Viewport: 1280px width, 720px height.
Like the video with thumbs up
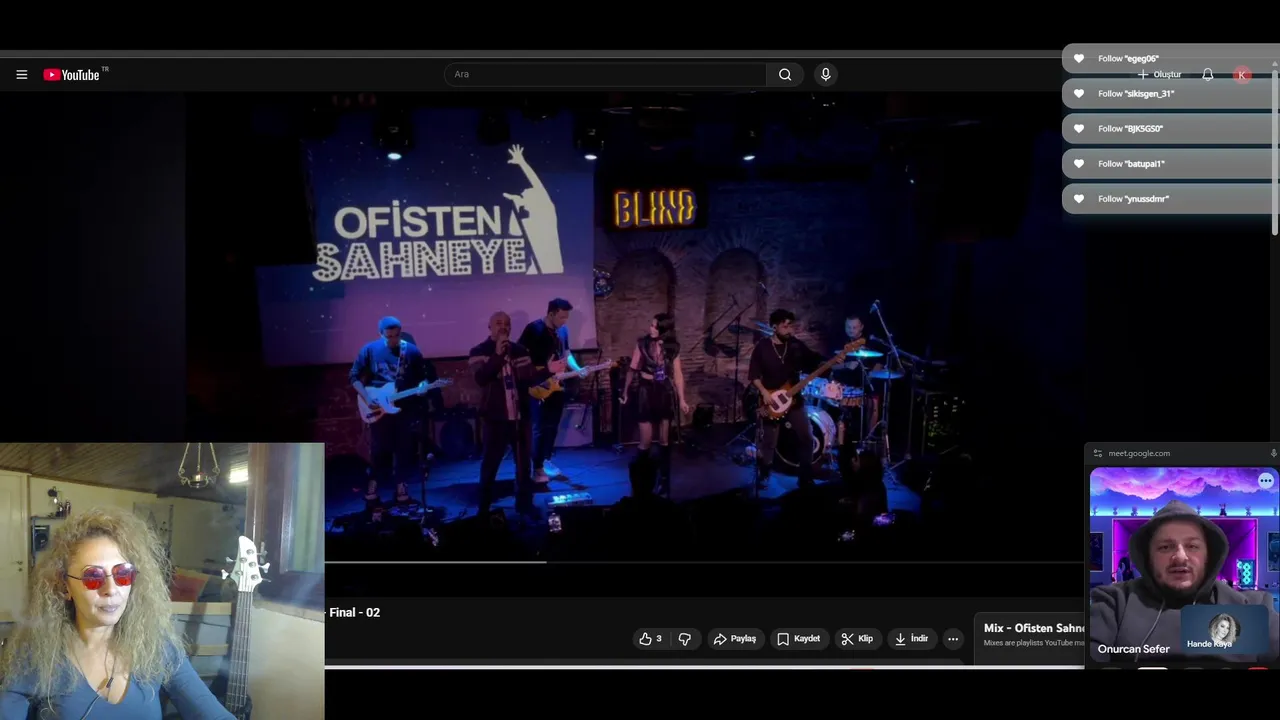point(651,638)
